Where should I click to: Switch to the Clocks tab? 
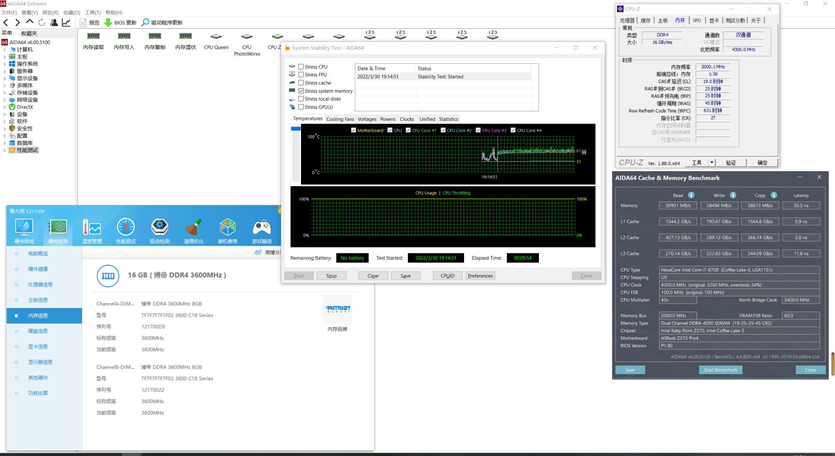[407, 119]
